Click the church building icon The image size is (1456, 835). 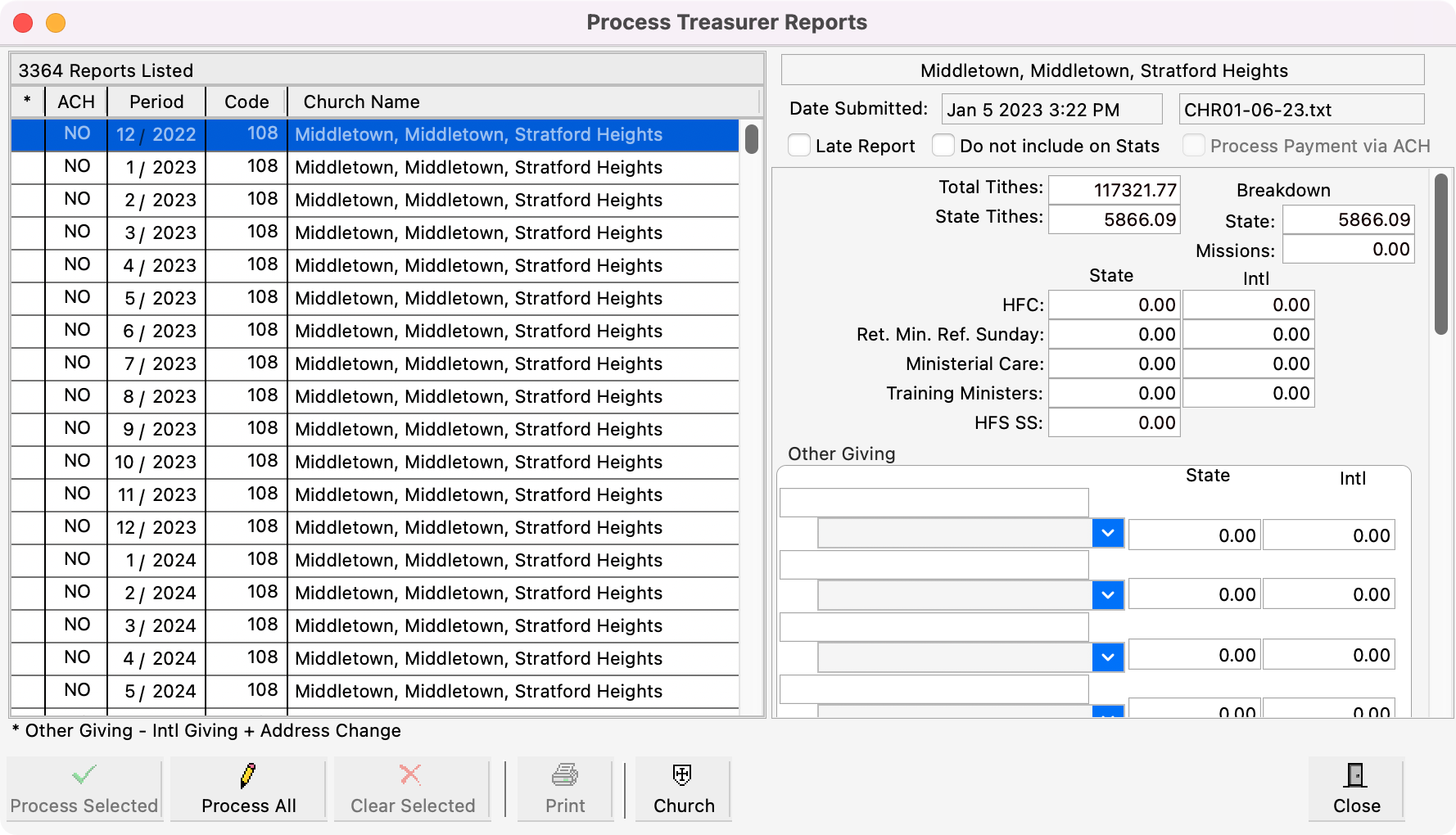682,774
